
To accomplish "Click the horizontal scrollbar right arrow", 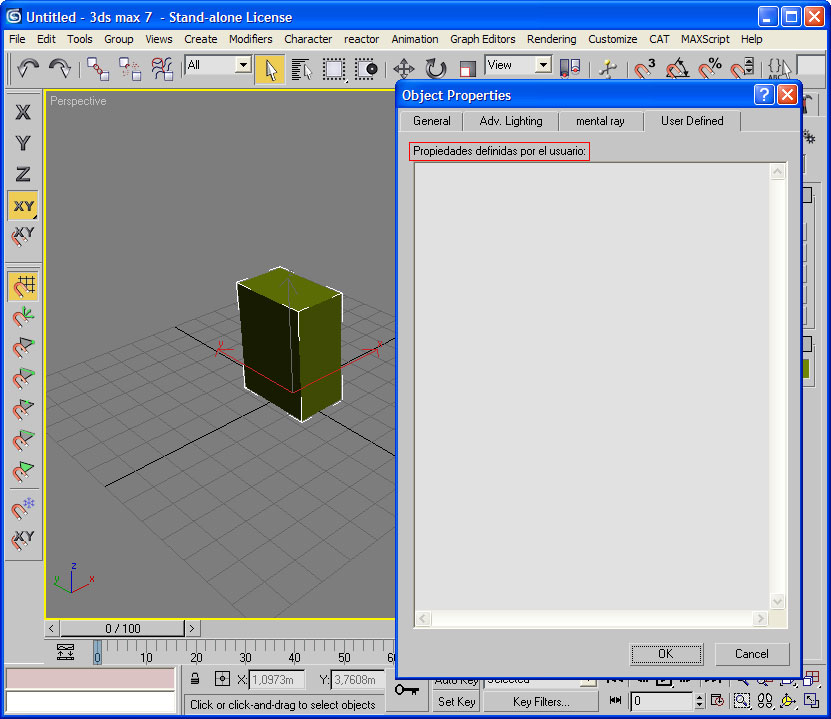I will pyautogui.click(x=761, y=618).
